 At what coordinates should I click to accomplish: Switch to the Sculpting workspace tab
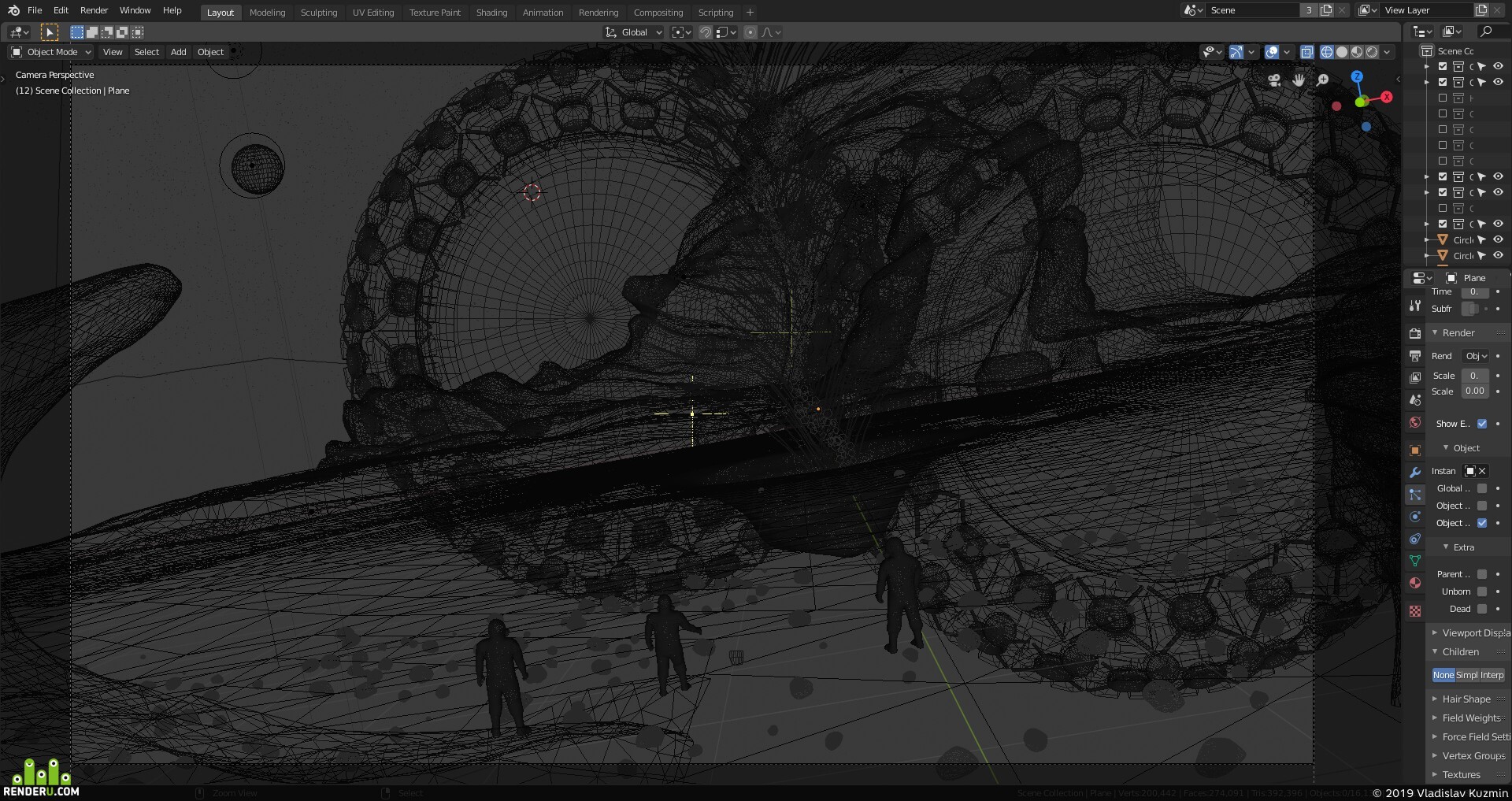click(x=319, y=13)
